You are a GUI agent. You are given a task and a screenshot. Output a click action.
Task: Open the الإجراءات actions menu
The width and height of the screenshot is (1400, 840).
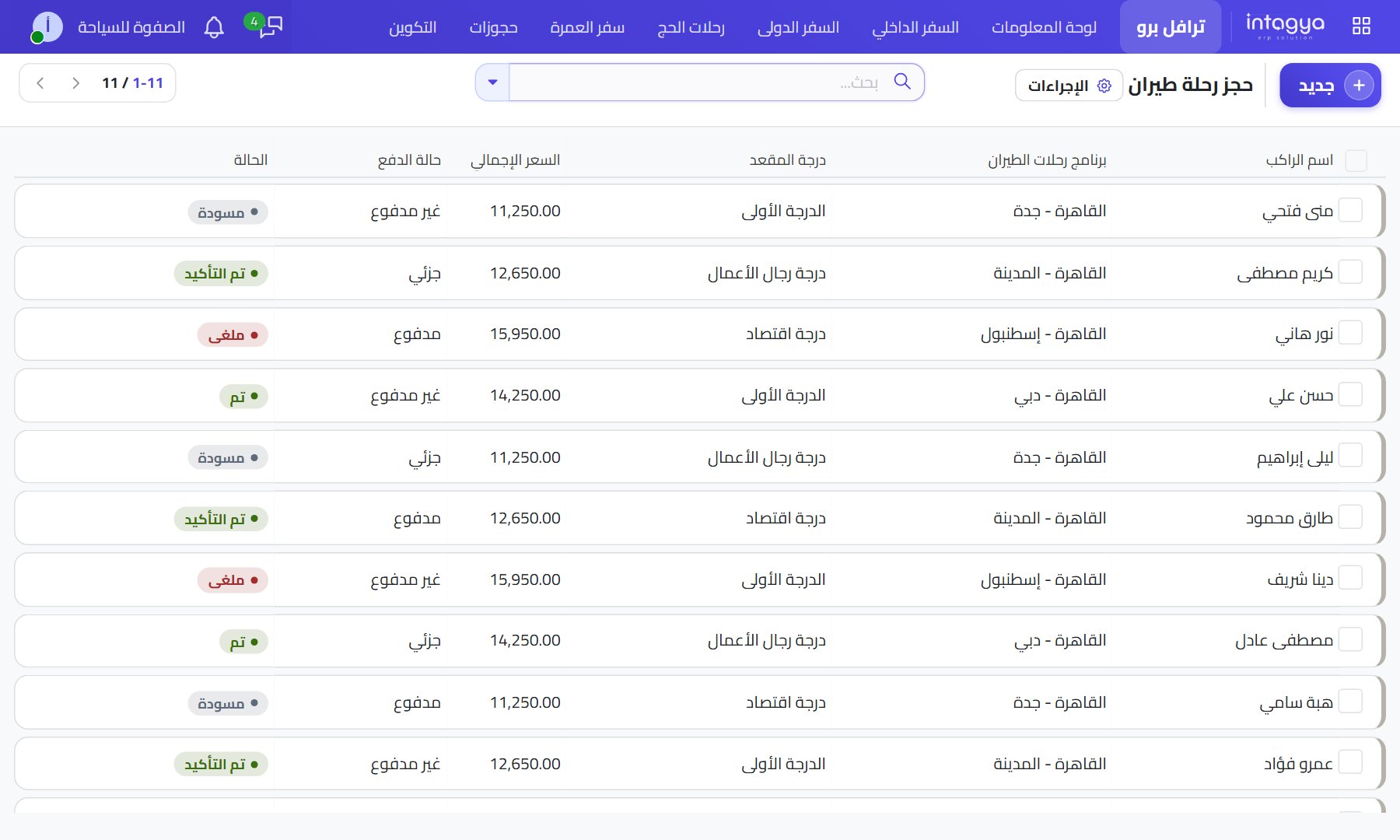1069,86
